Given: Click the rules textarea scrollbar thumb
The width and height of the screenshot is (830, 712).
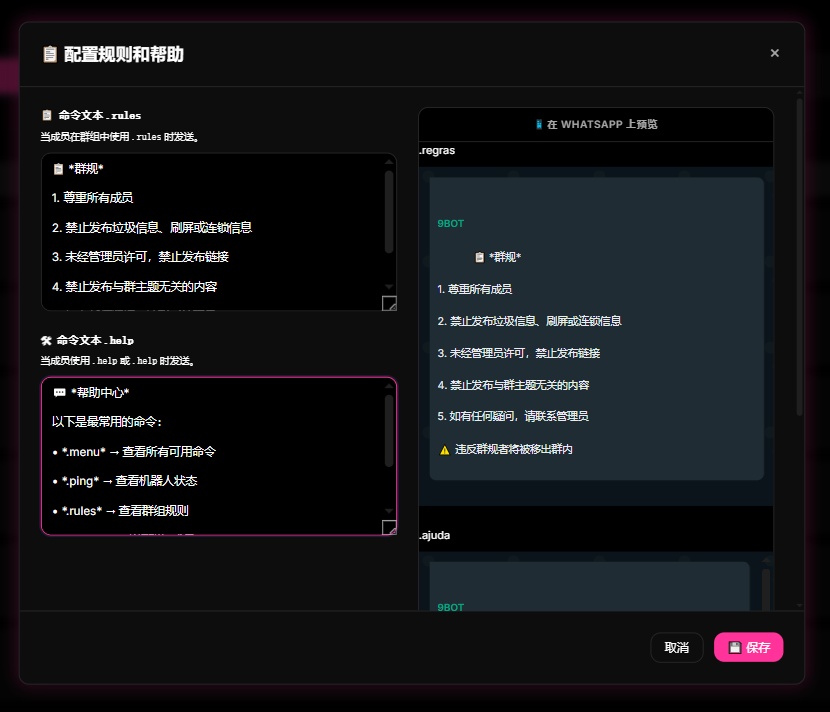Looking at the screenshot, I should click(x=389, y=211).
